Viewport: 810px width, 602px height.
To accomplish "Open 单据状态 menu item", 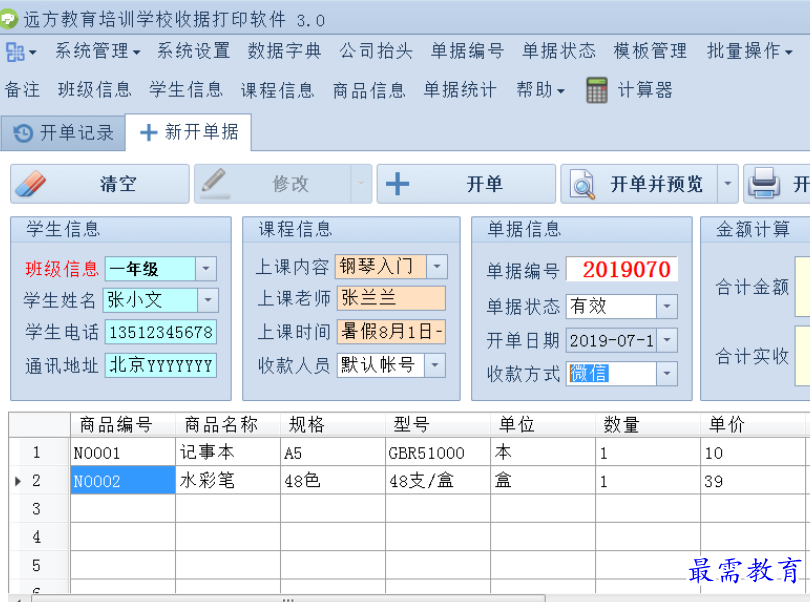I will (559, 51).
